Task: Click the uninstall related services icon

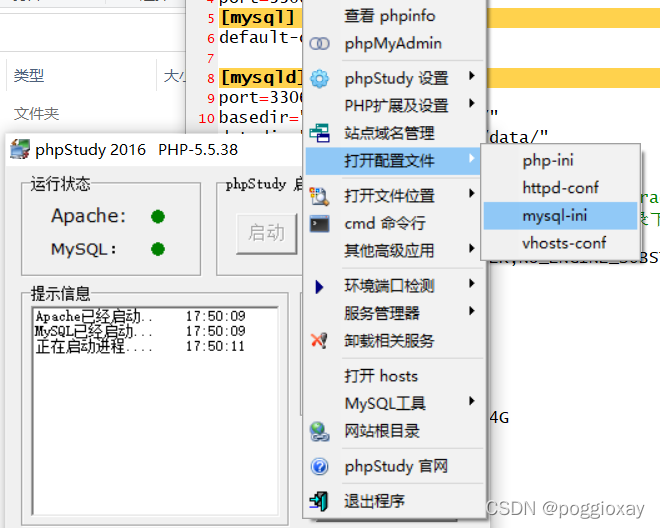Action: click(x=319, y=341)
